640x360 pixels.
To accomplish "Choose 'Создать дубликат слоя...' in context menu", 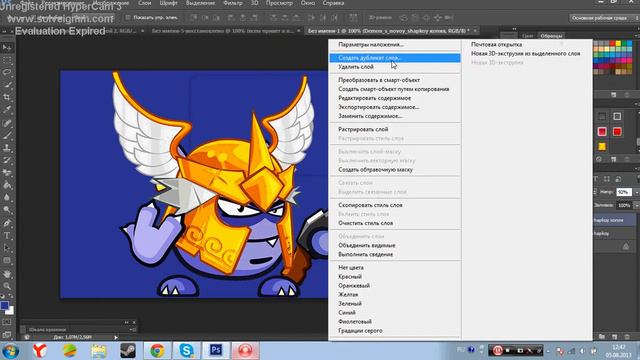I will coord(395,58).
